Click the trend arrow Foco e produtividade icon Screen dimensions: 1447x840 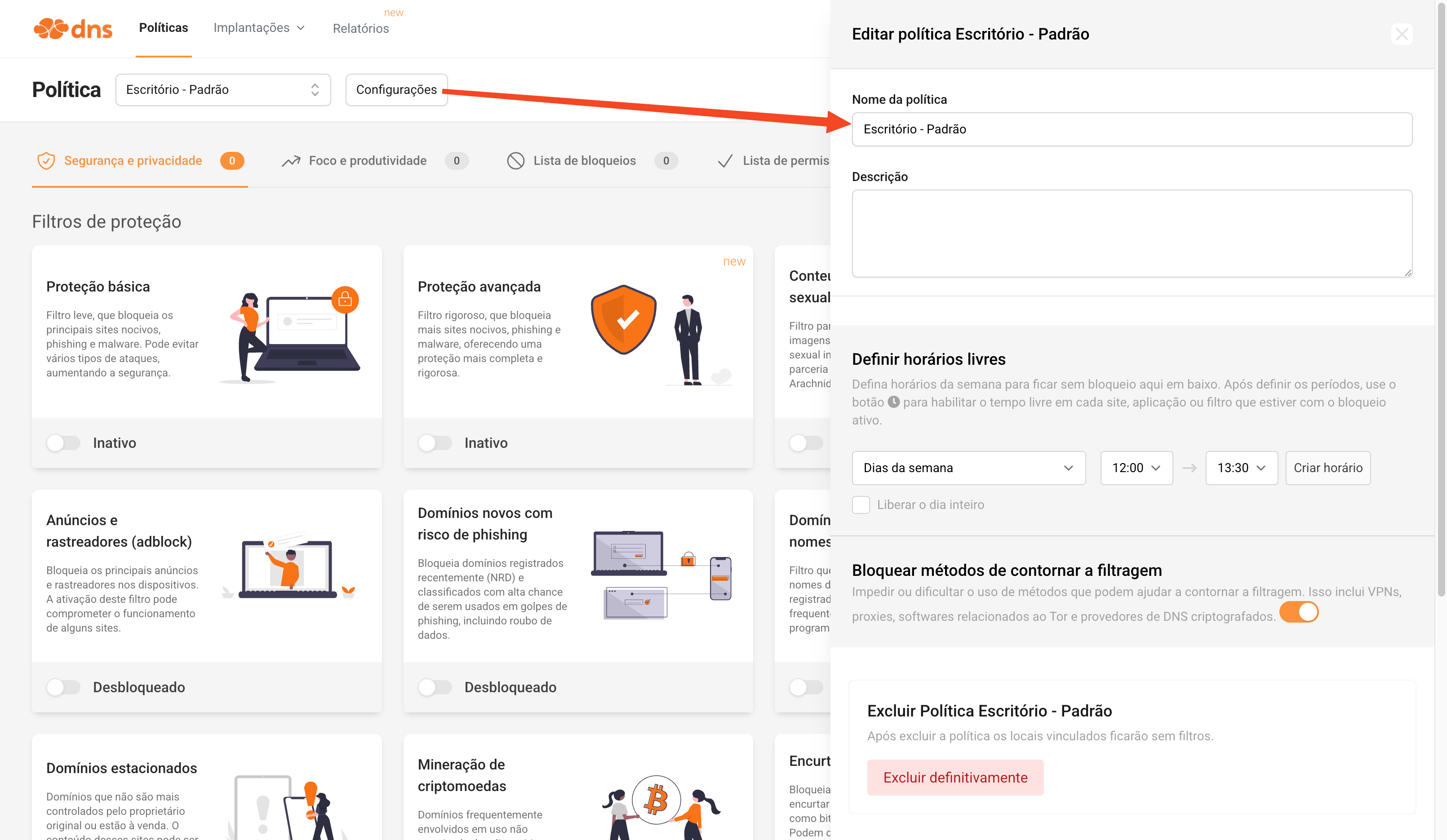(291, 161)
